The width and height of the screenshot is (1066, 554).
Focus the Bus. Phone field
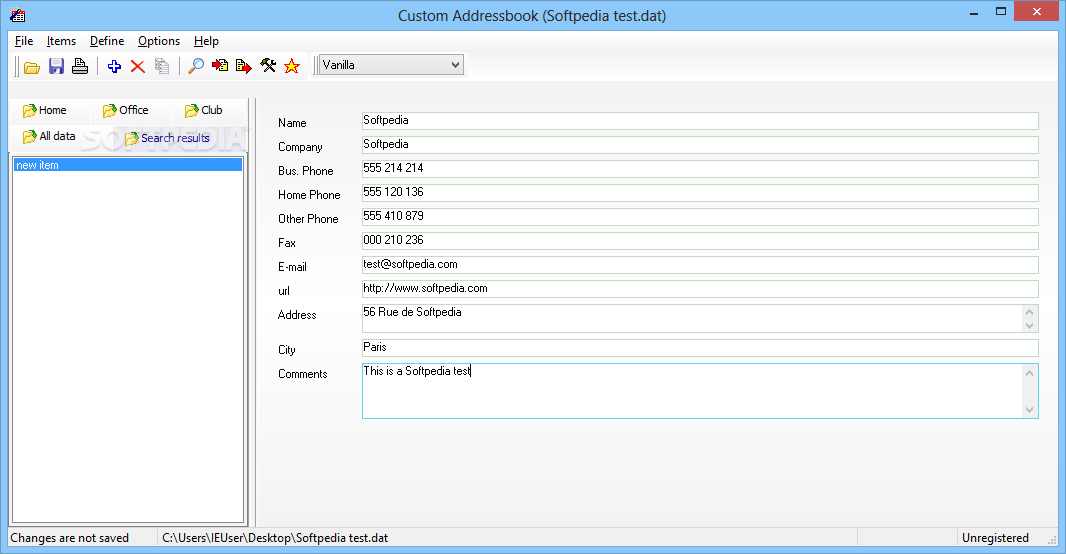pyautogui.click(x=700, y=169)
